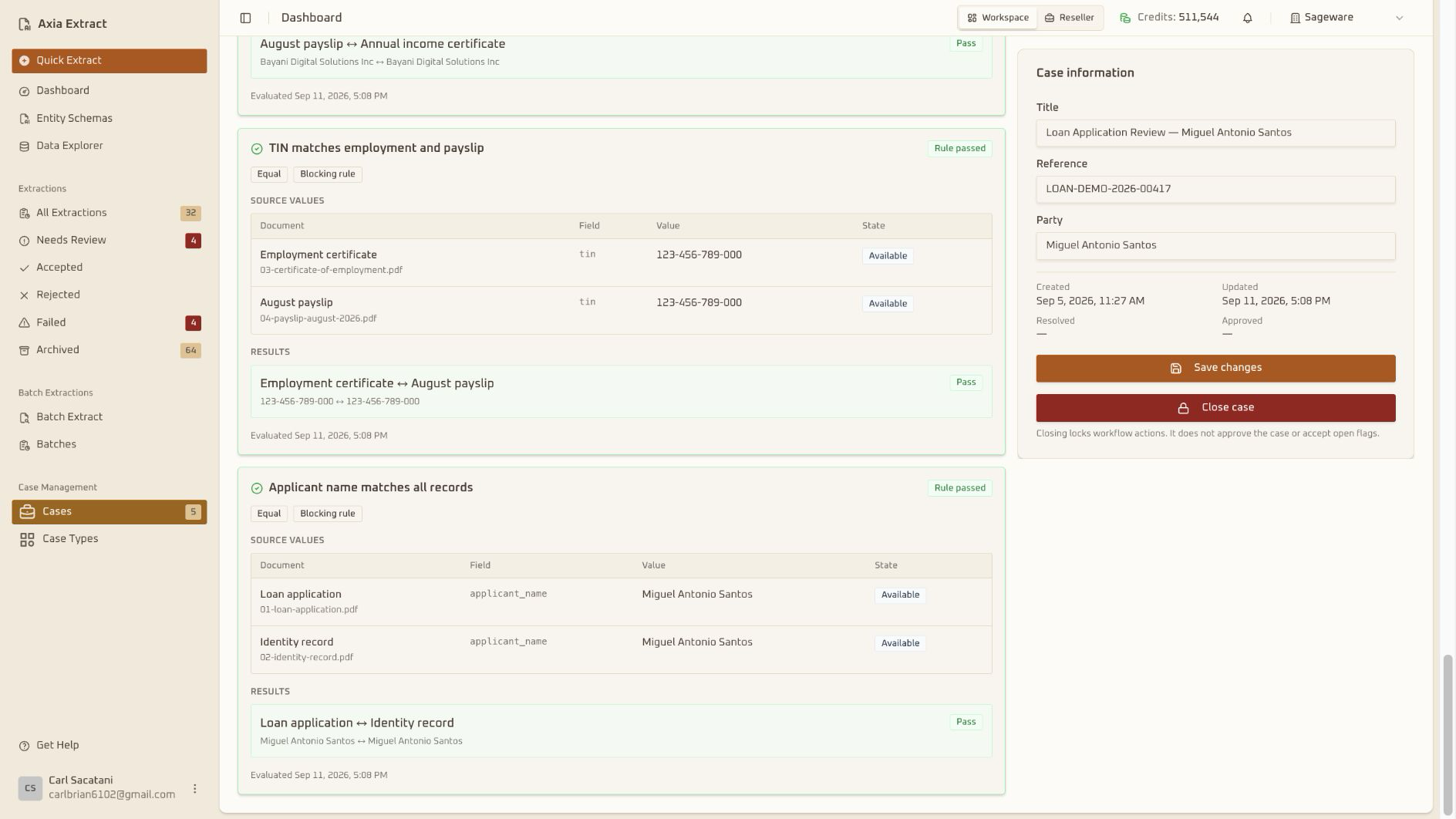Image resolution: width=1456 pixels, height=819 pixels.
Task: Edit the Reference field
Action: [x=1215, y=189]
